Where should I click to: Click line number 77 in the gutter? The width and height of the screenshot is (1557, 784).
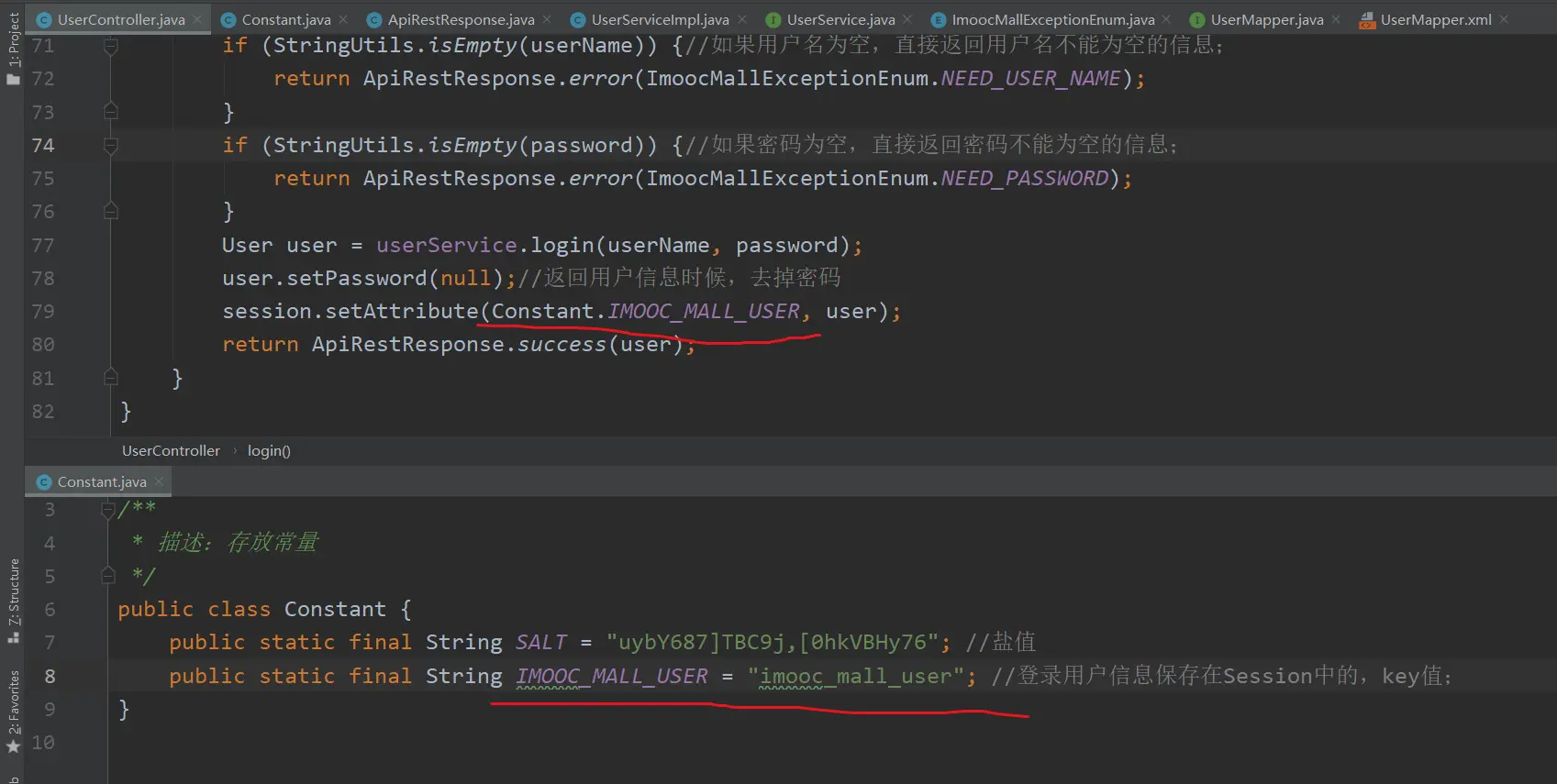42,245
